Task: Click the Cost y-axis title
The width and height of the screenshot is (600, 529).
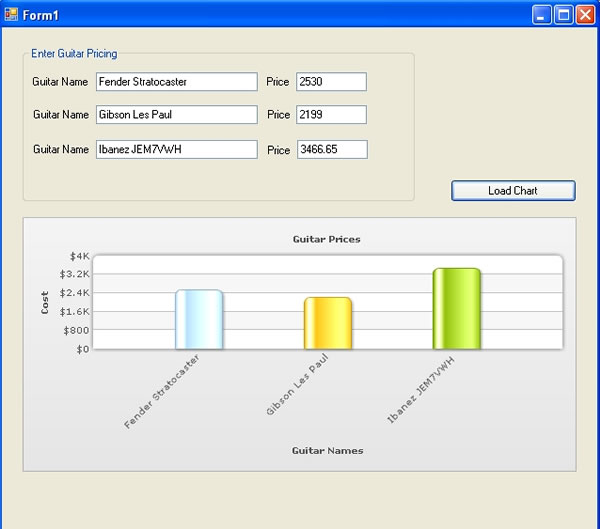Action: coord(44,302)
